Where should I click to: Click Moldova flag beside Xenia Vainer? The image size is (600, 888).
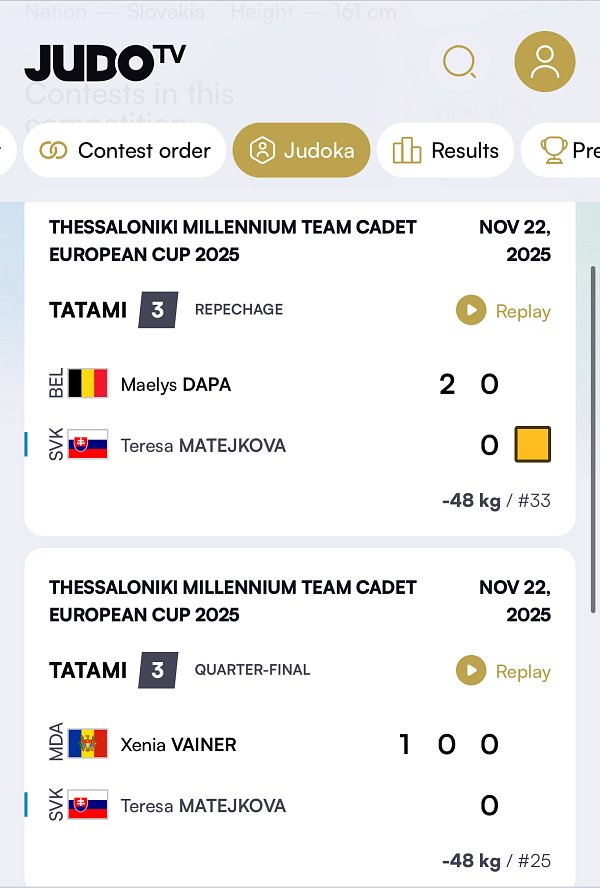click(x=88, y=744)
